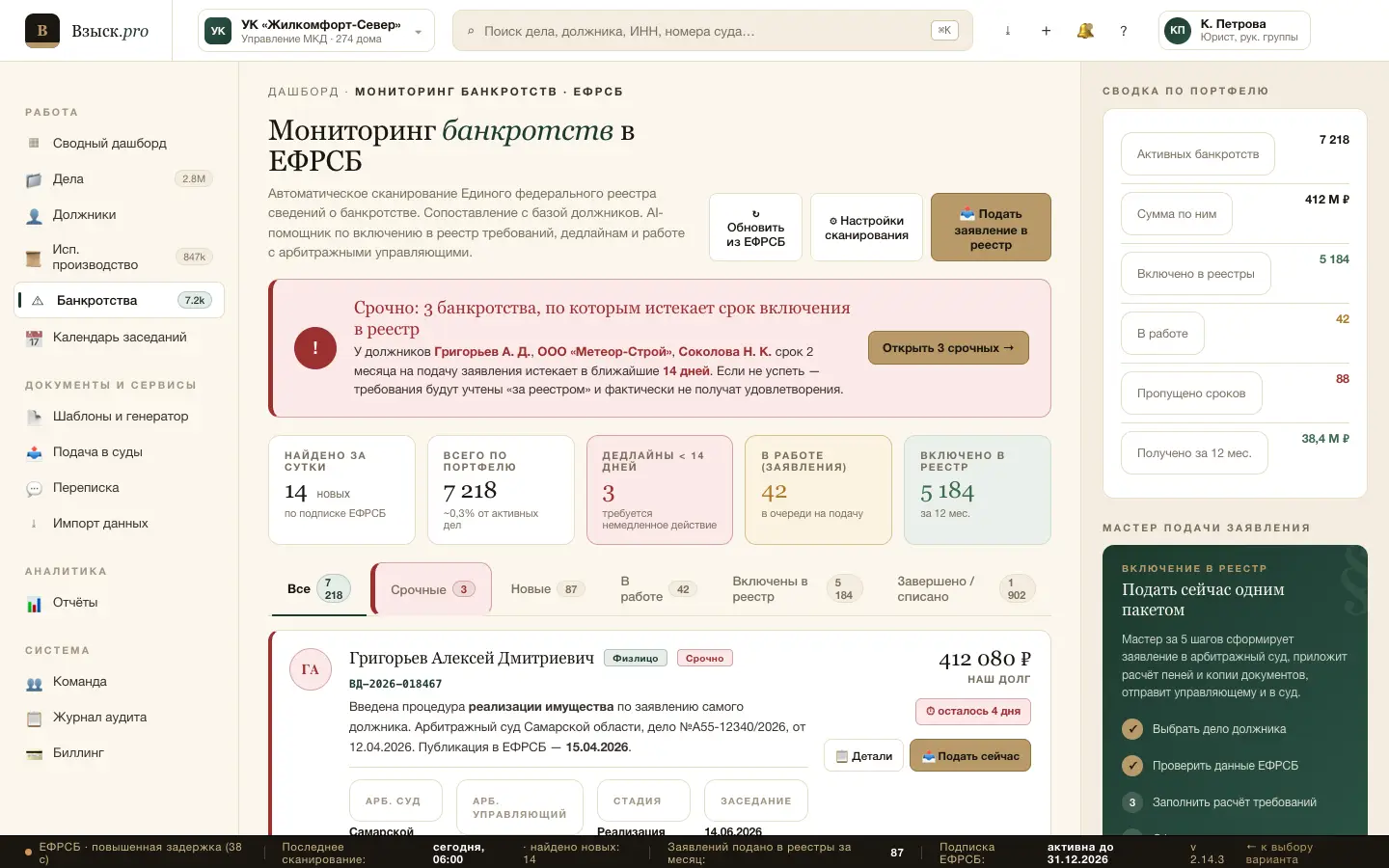Click Подать заявление в реестр button
The height and width of the screenshot is (868, 1389).
point(991,228)
